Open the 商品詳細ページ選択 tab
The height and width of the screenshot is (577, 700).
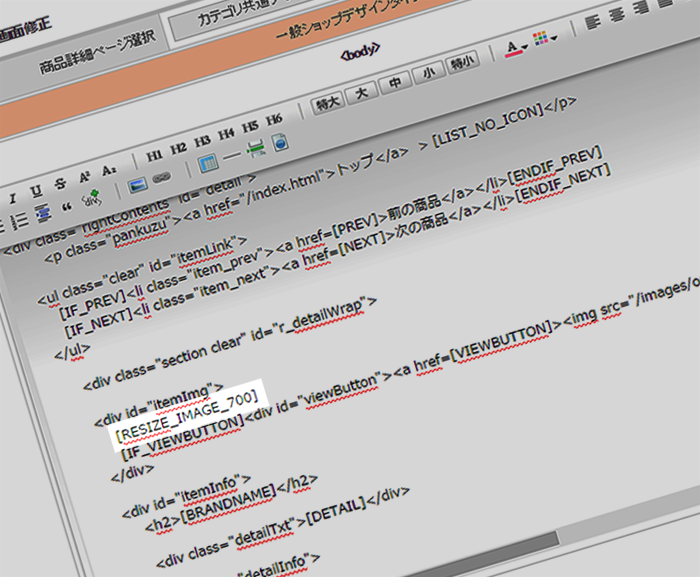[97, 53]
